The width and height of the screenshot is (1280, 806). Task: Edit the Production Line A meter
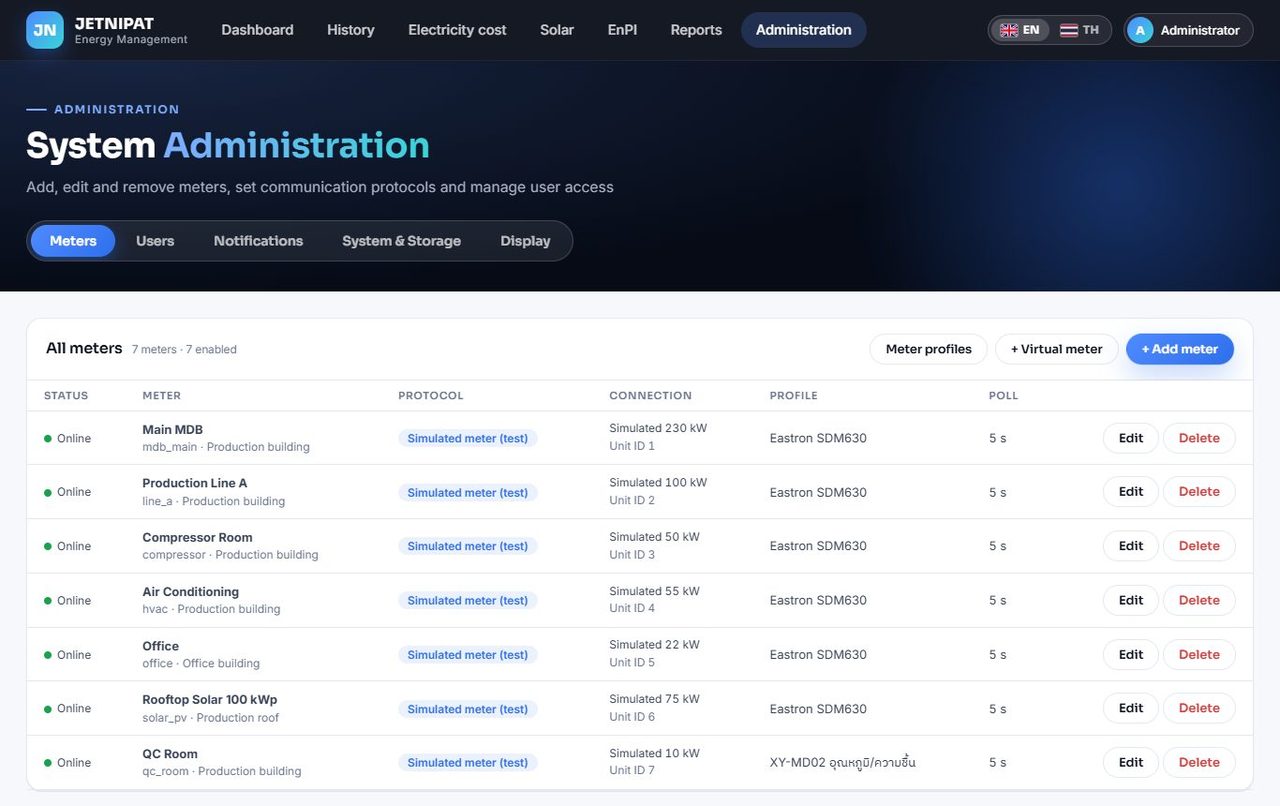click(x=1131, y=492)
